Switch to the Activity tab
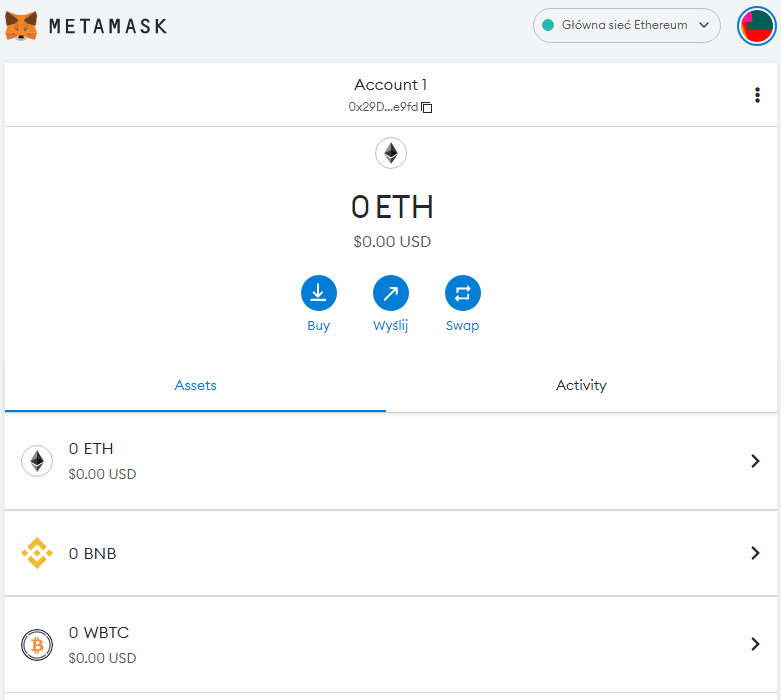The width and height of the screenshot is (781, 700). tap(581, 385)
